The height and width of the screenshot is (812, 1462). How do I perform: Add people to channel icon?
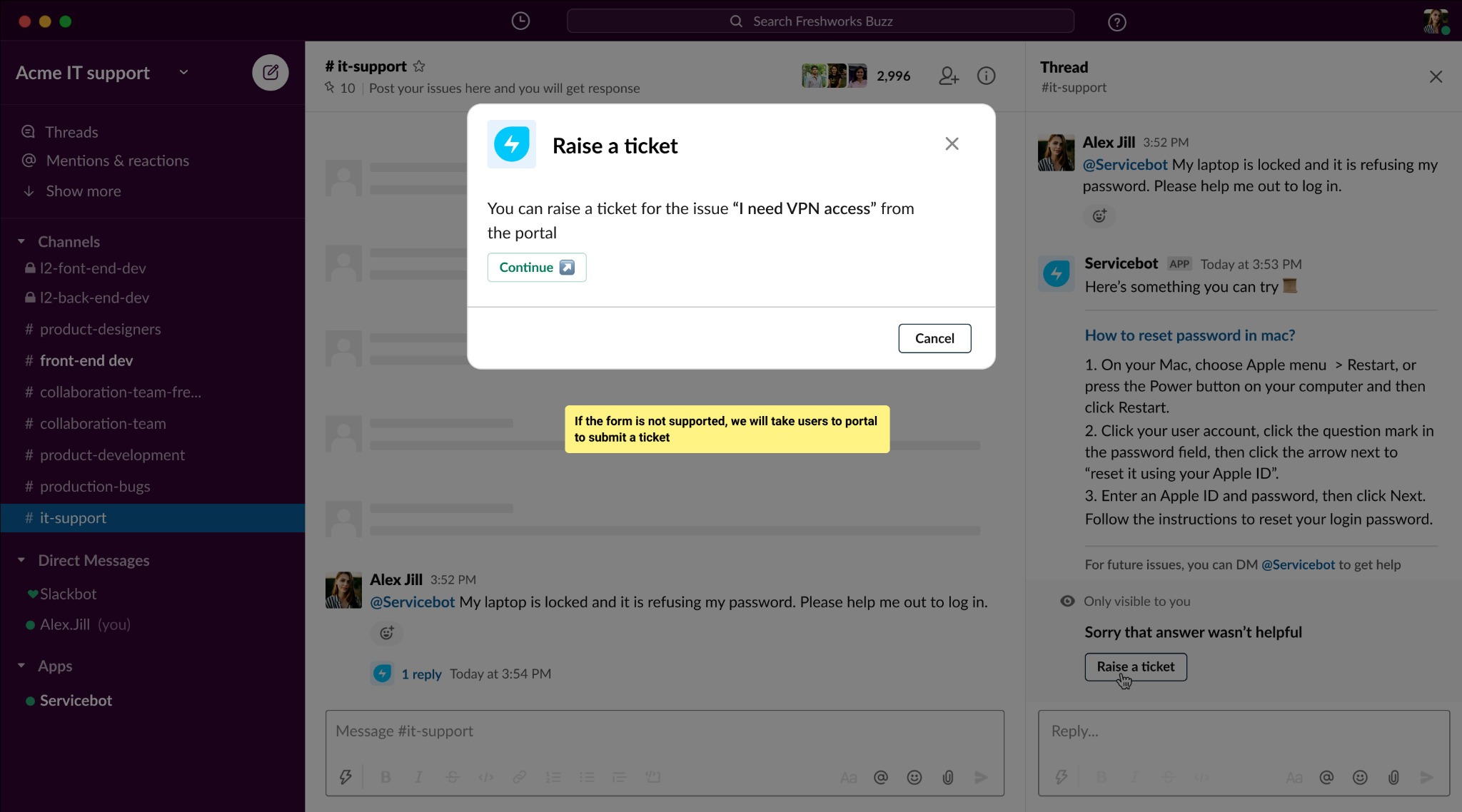click(x=949, y=76)
